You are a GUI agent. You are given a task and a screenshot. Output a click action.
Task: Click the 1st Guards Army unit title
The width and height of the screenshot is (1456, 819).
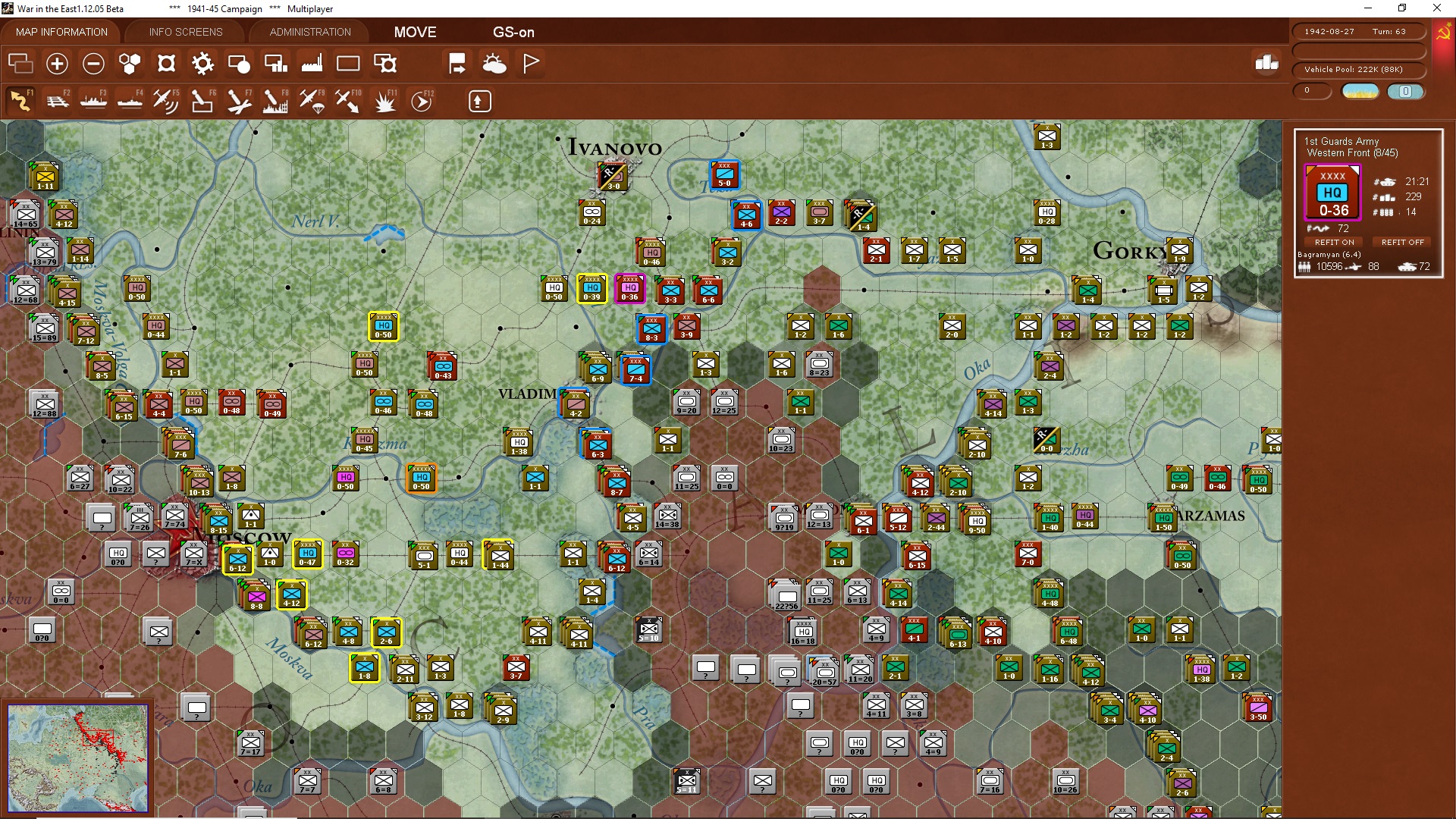point(1341,141)
